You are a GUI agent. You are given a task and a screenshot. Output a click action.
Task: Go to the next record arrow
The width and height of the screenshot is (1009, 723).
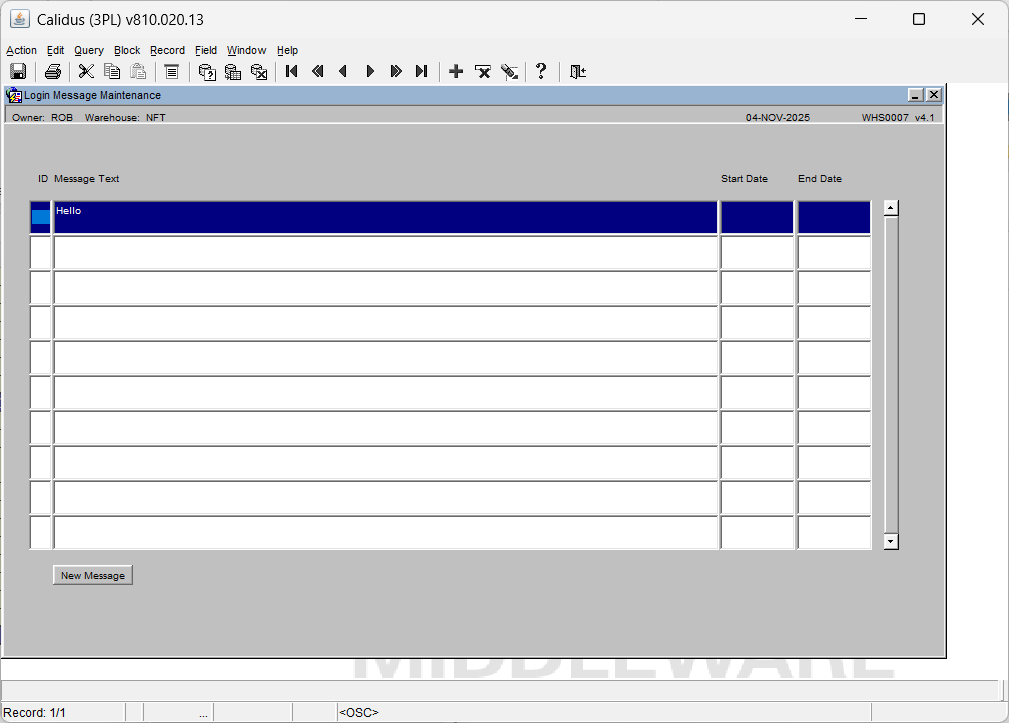[x=370, y=71]
